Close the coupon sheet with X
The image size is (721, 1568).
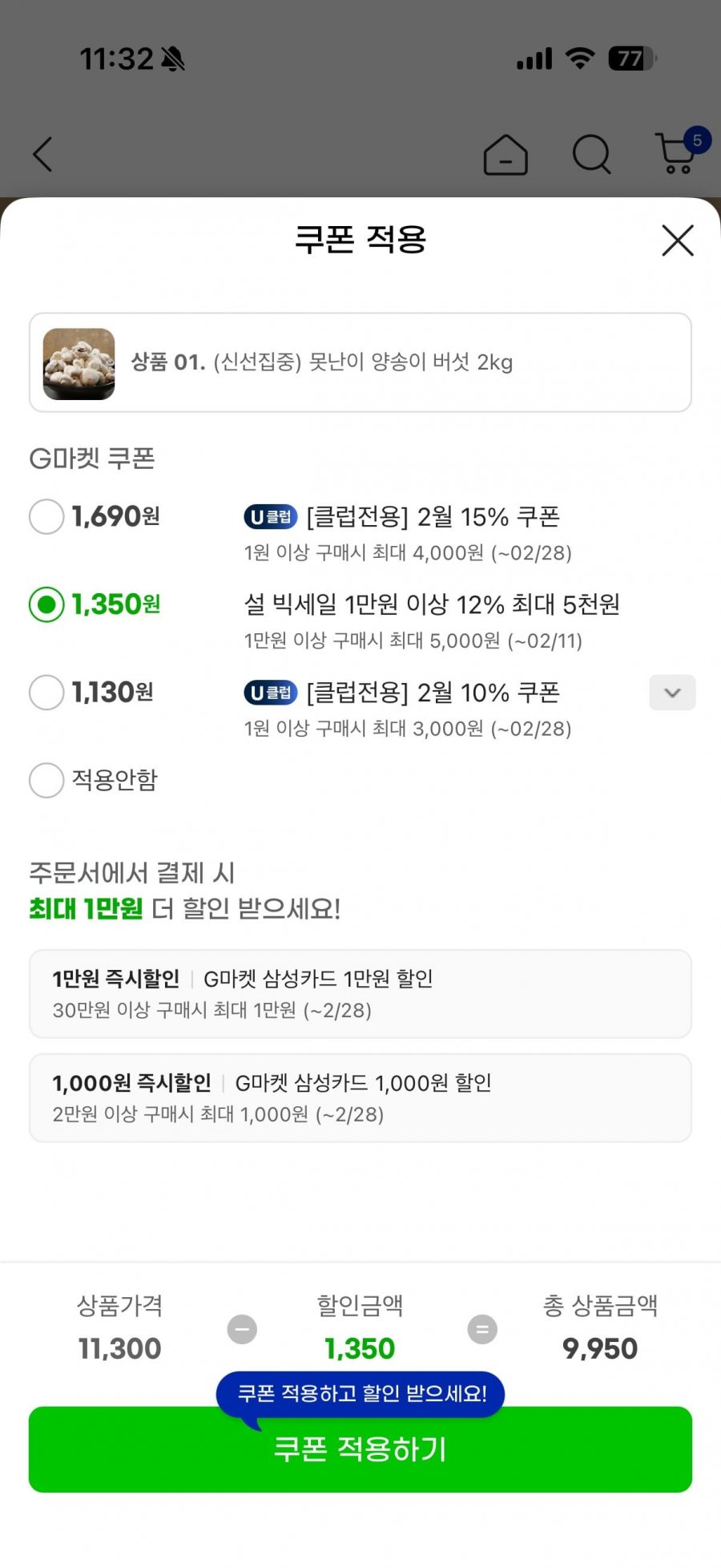678,240
